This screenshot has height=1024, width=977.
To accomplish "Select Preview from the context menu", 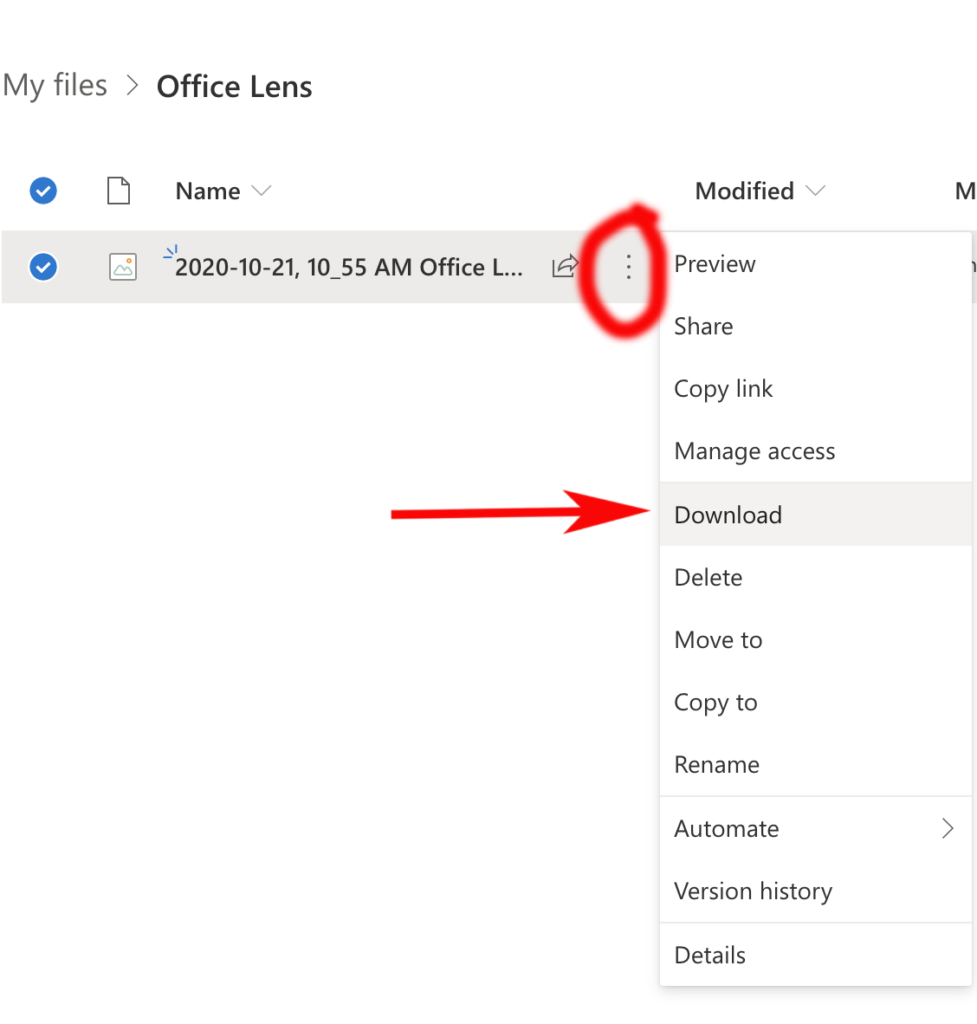I will [x=715, y=264].
